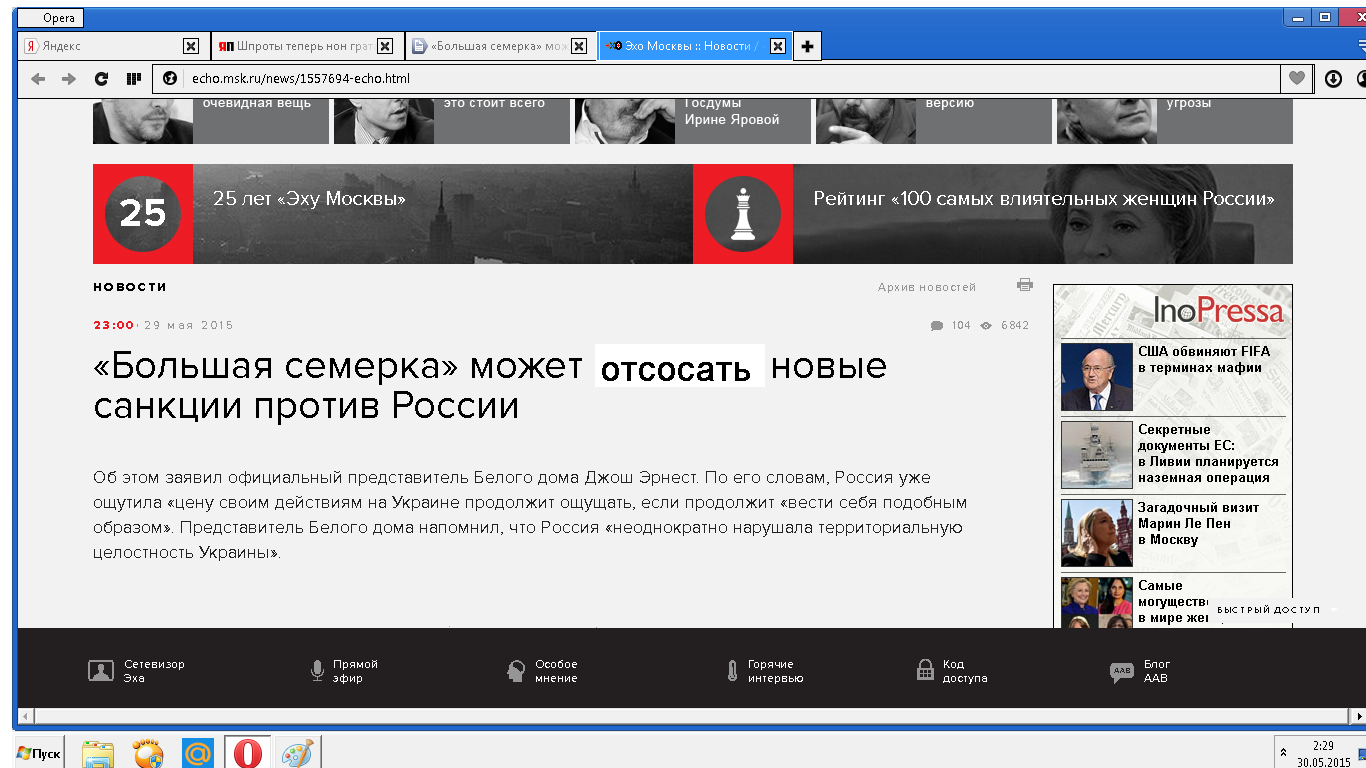This screenshot has width=1366, height=768.
Task: Click the head icon for Особое мнение
Action: tap(516, 671)
